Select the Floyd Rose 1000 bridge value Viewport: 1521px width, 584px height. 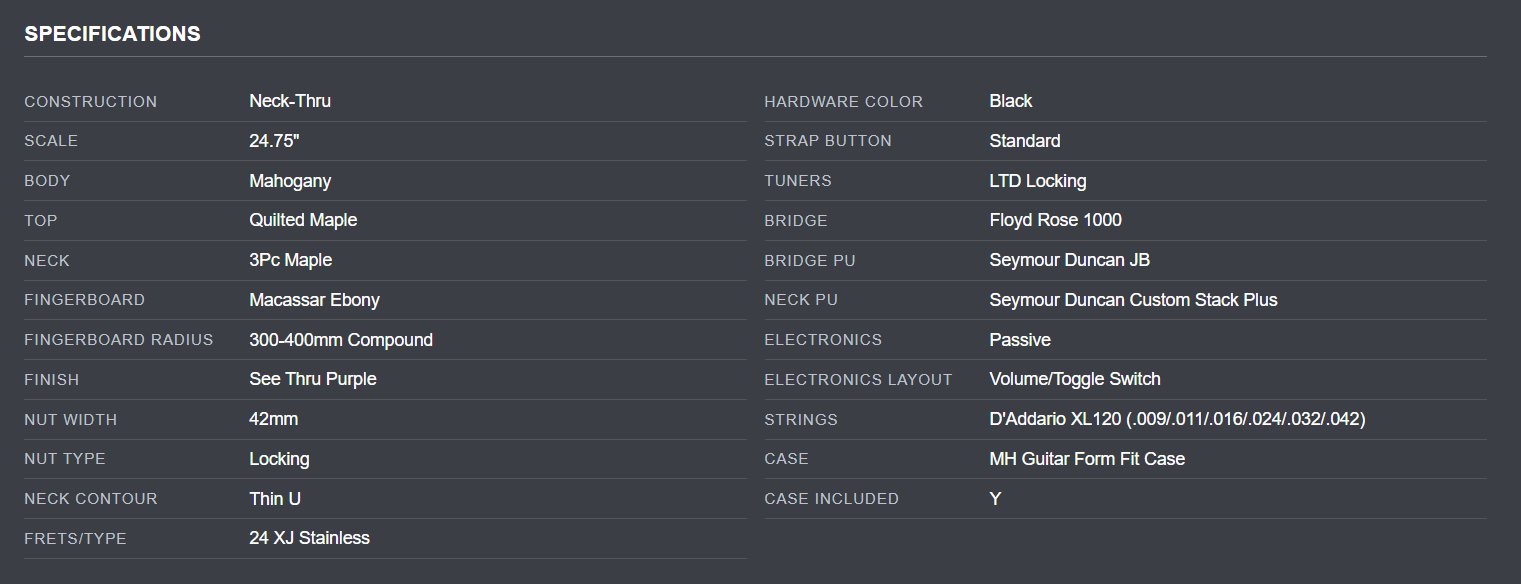1055,220
